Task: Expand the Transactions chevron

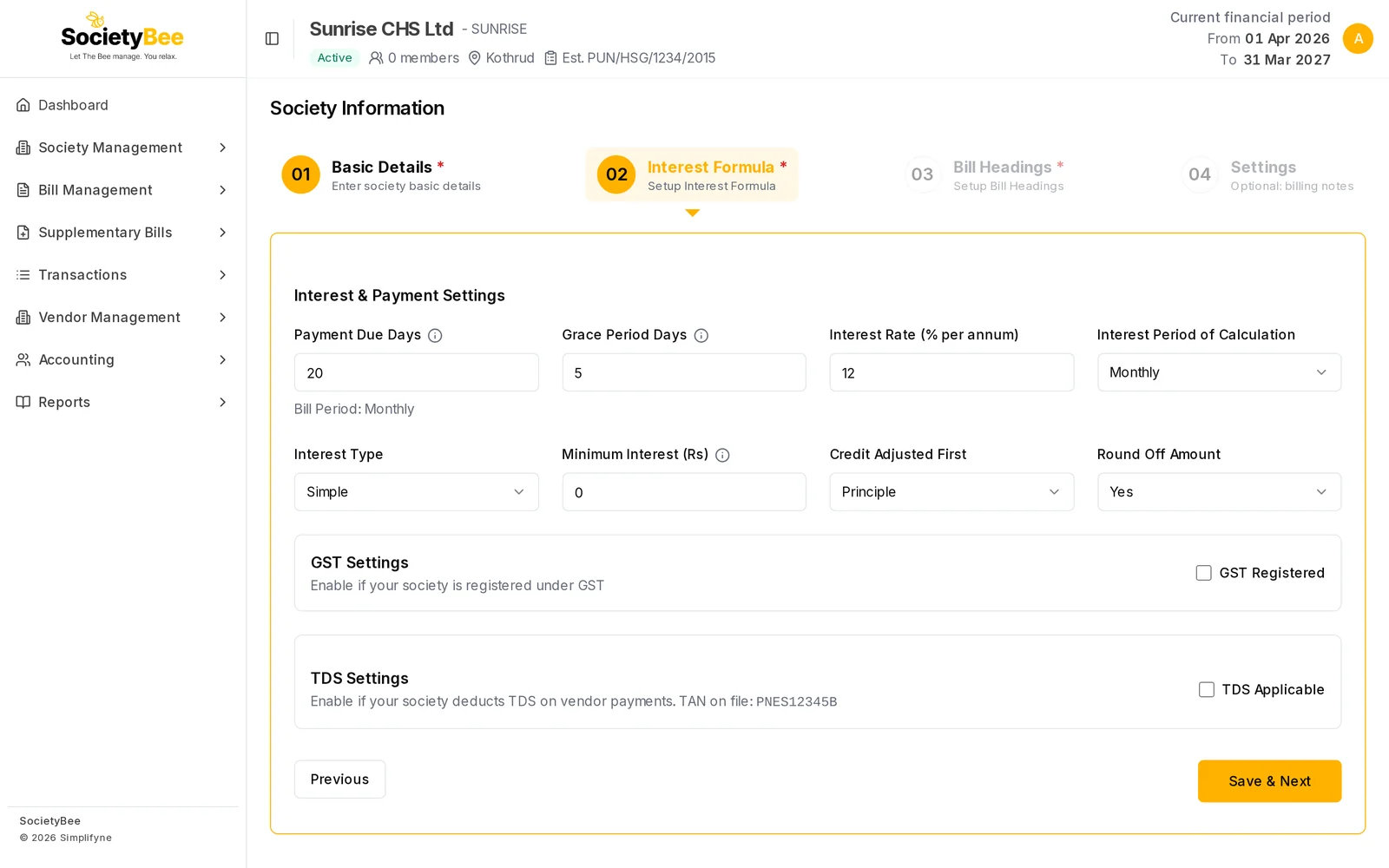Action: pos(222,275)
